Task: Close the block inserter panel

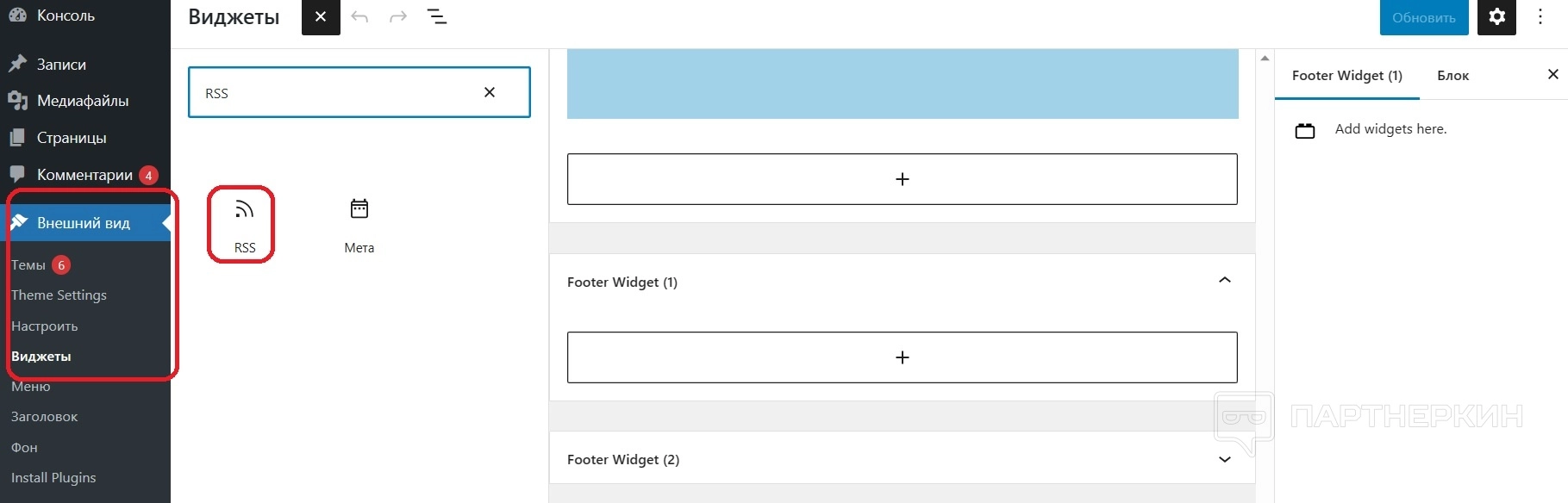Action: pyautogui.click(x=321, y=17)
